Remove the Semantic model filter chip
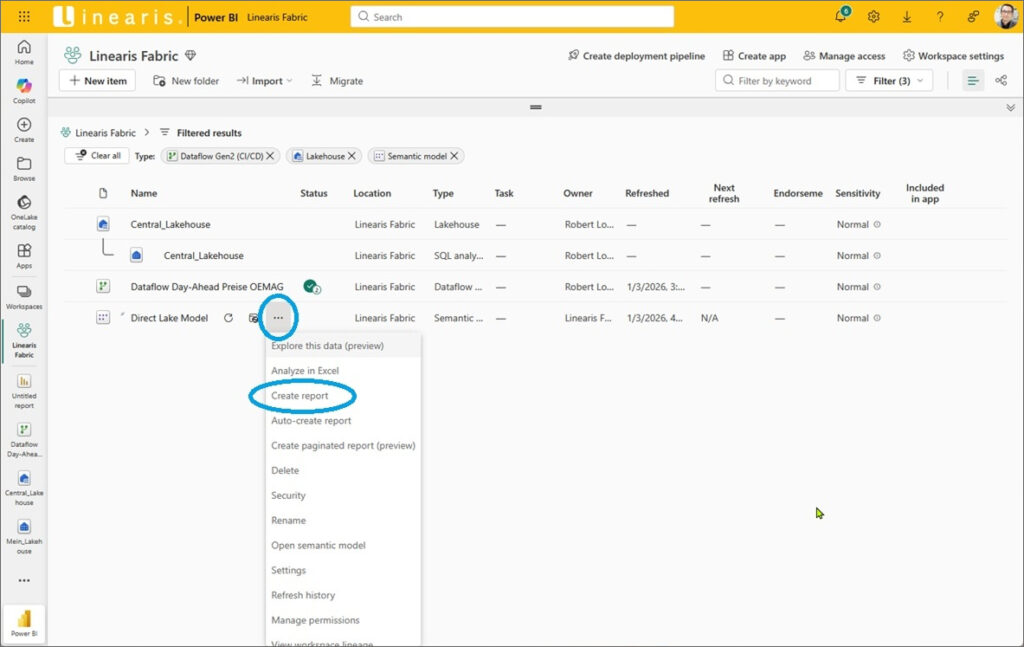 (454, 156)
